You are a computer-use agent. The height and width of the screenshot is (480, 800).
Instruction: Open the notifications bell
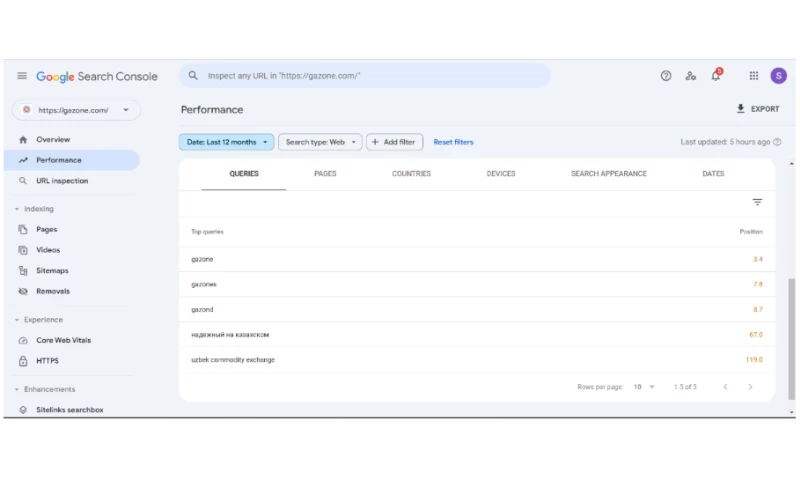(716, 75)
